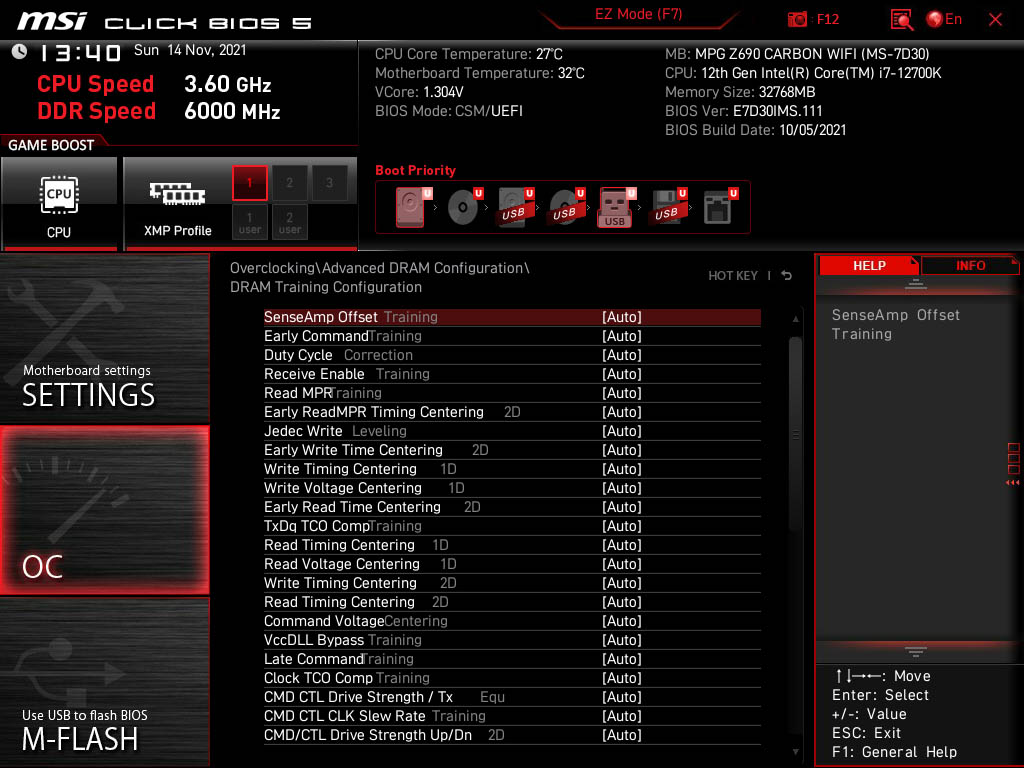Click the hard disk boot priority icon
Image resolution: width=1024 pixels, height=768 pixels.
point(410,208)
